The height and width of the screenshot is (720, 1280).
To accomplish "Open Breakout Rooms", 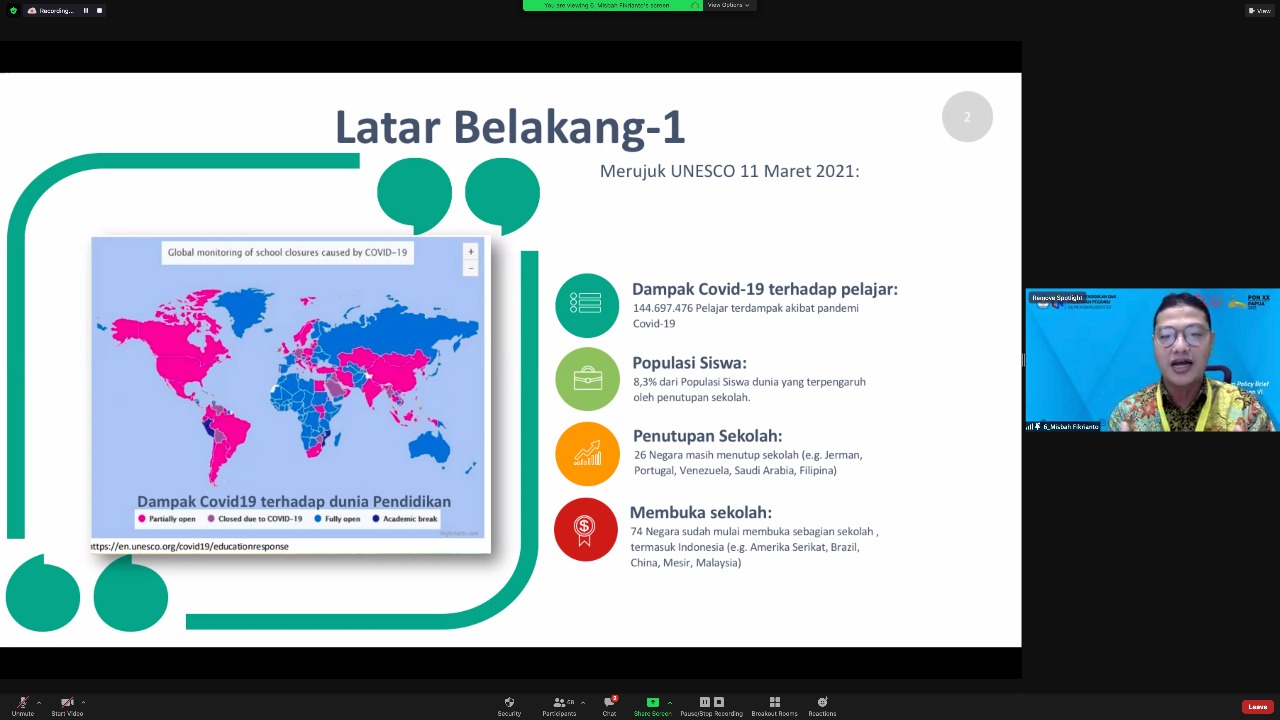I will tap(774, 706).
